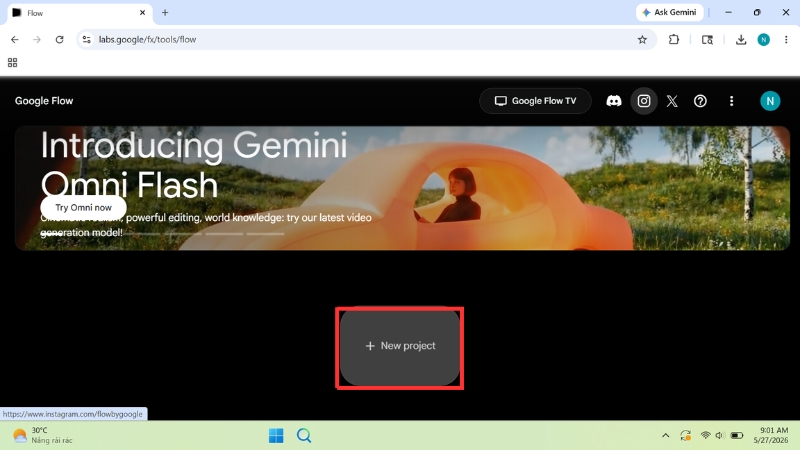Click Ask Gemini button
This screenshot has width=800, height=450.
(669, 12)
